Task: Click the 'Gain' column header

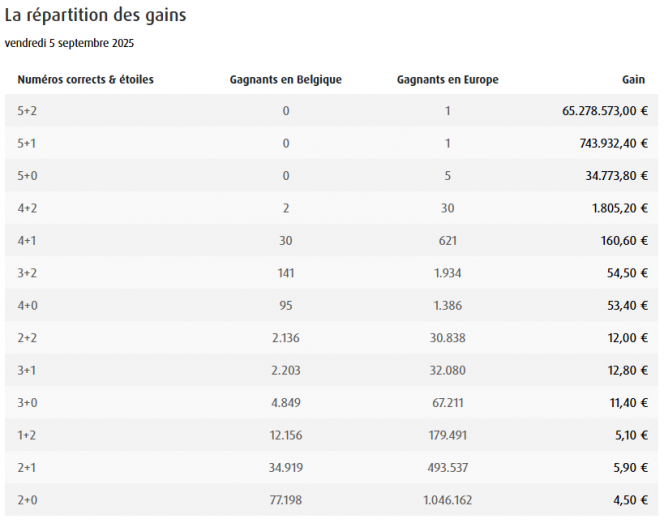Action: 634,79
